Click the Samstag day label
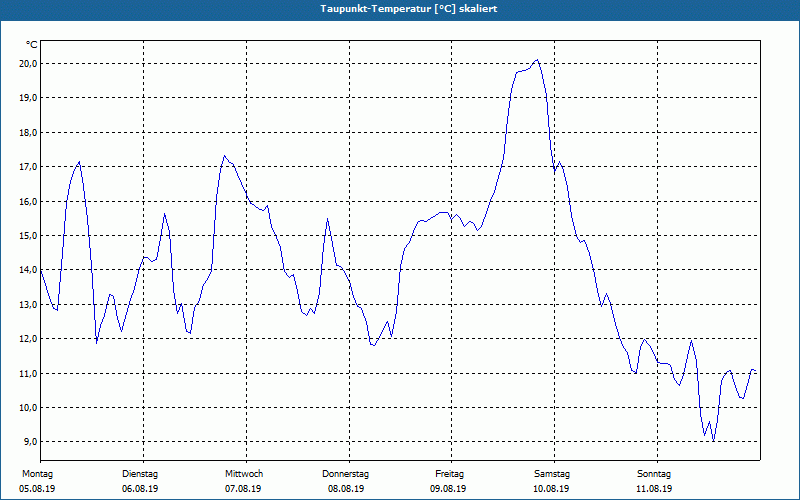 coord(552,474)
